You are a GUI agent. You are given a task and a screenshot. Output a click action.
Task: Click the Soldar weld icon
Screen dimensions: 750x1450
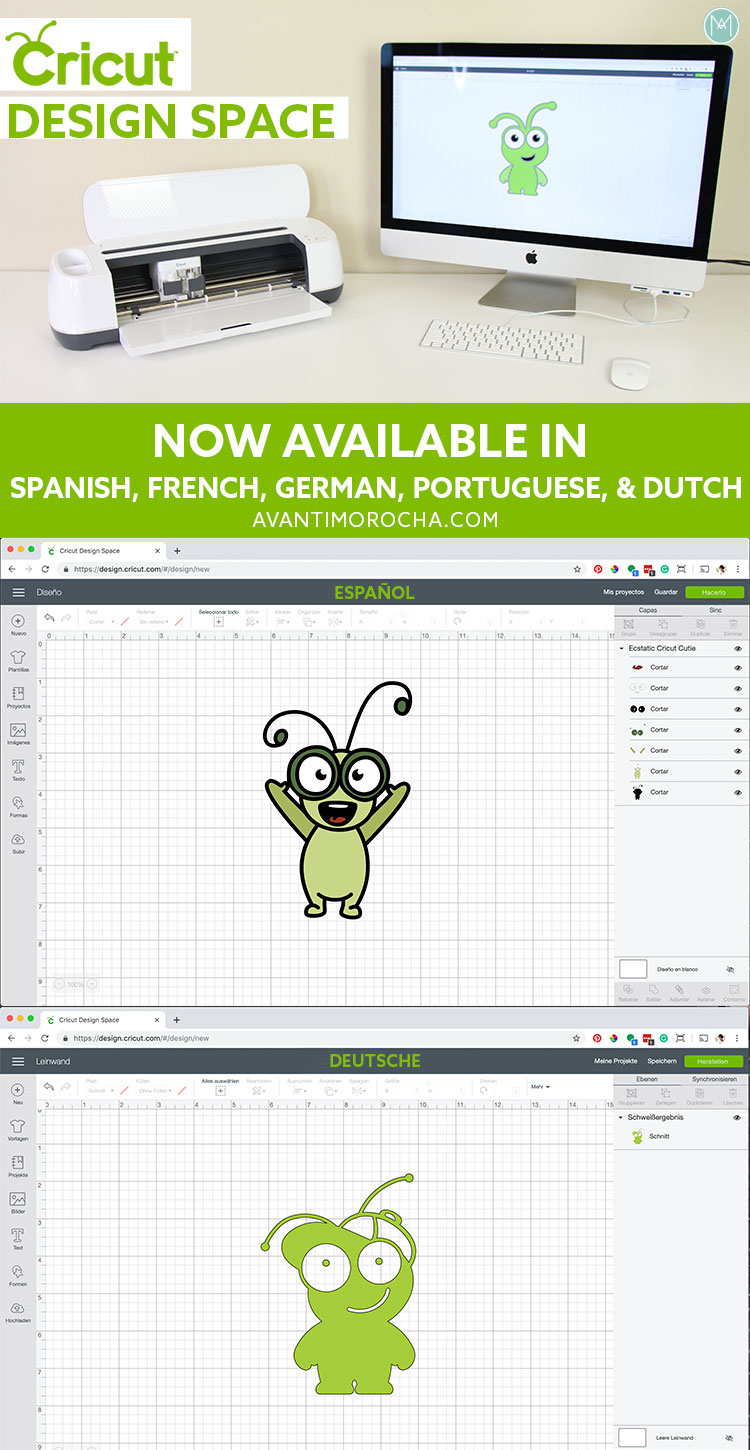coord(653,992)
